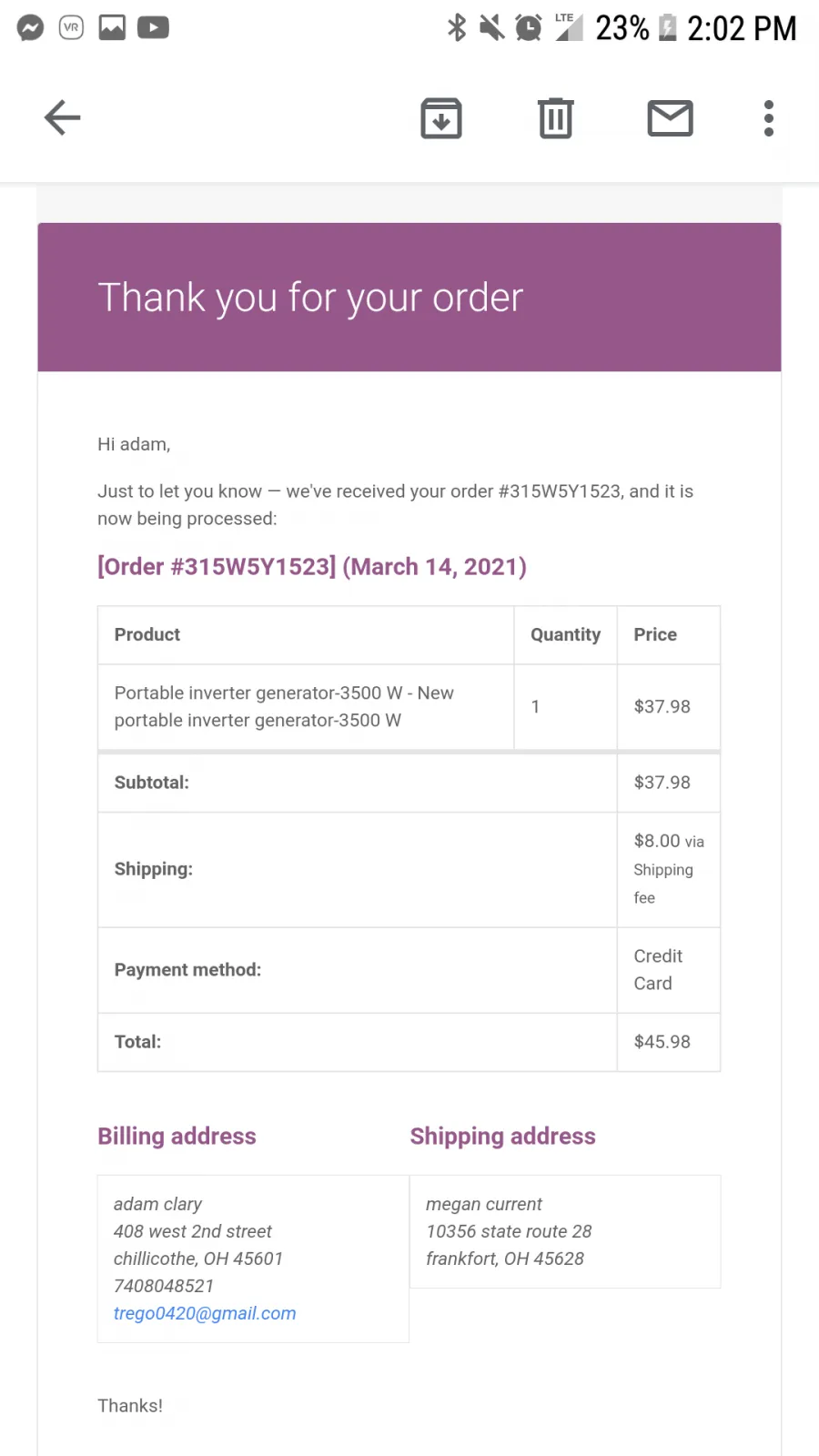Viewport: 819px width, 1456px height.
Task: Open the trego0420@gmail.com email link
Action: point(205,1313)
